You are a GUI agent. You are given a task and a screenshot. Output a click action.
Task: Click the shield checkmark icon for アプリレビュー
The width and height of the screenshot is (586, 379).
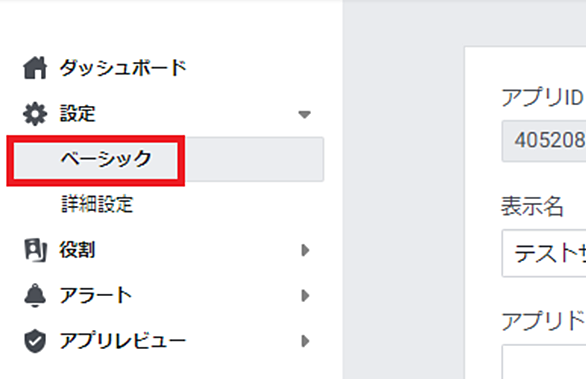tap(35, 341)
